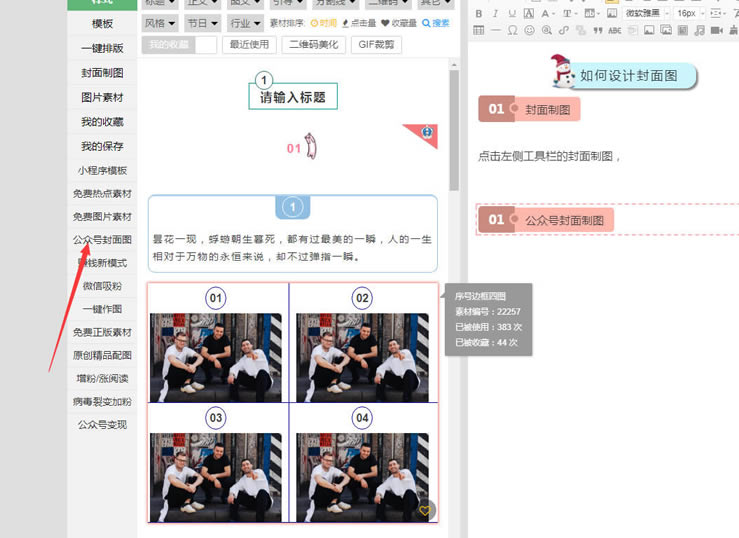
Task: Sort materials by 收藏量
Action: click(399, 23)
